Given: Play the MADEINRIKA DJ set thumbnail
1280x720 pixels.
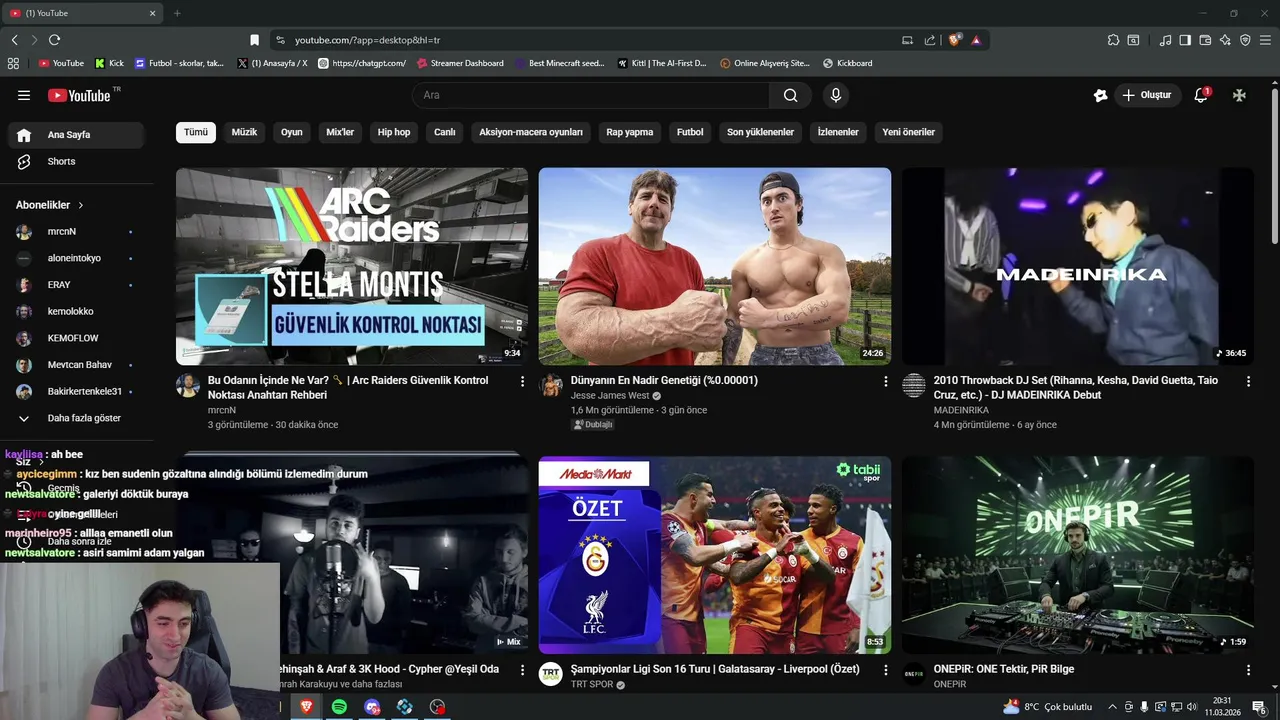Looking at the screenshot, I should pos(1078,266).
